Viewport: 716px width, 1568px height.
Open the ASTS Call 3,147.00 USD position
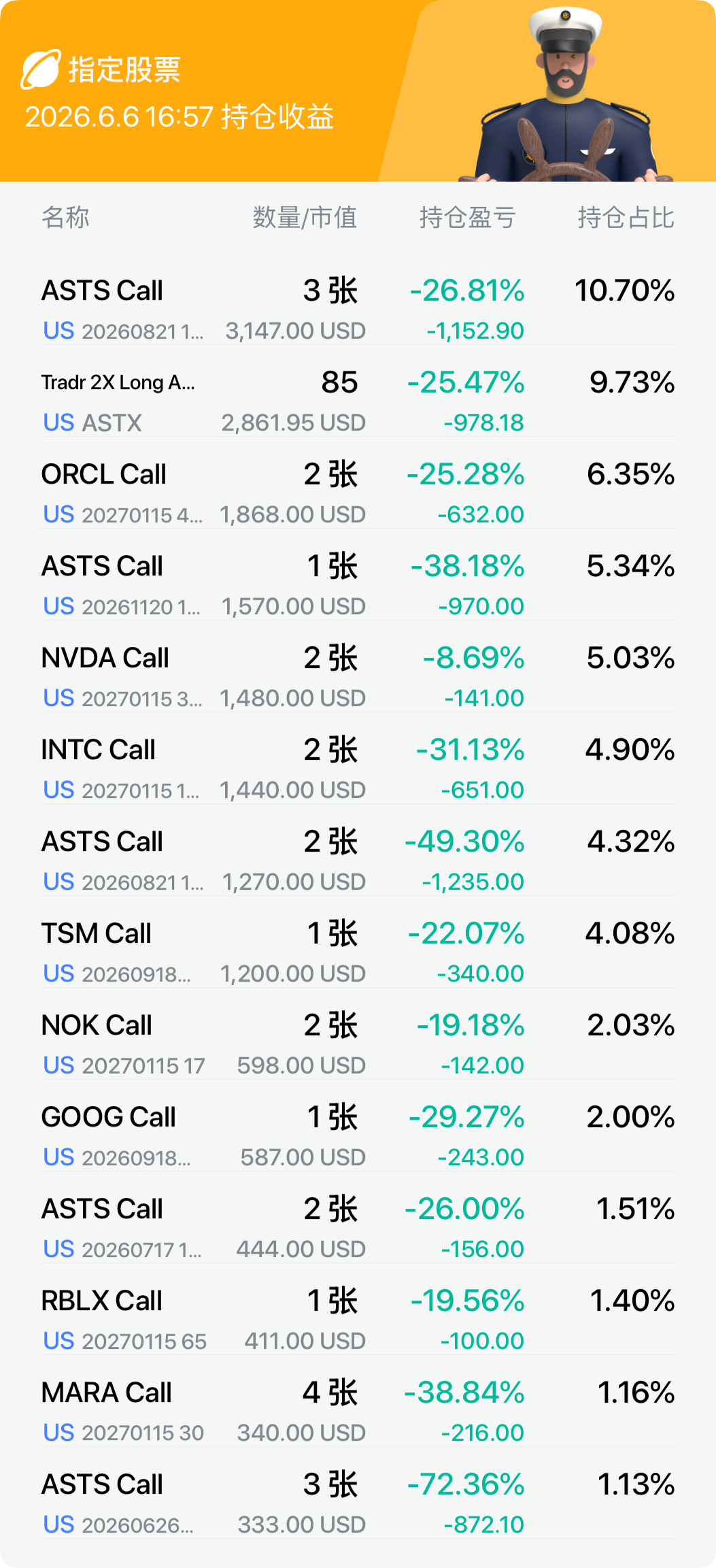point(358,308)
